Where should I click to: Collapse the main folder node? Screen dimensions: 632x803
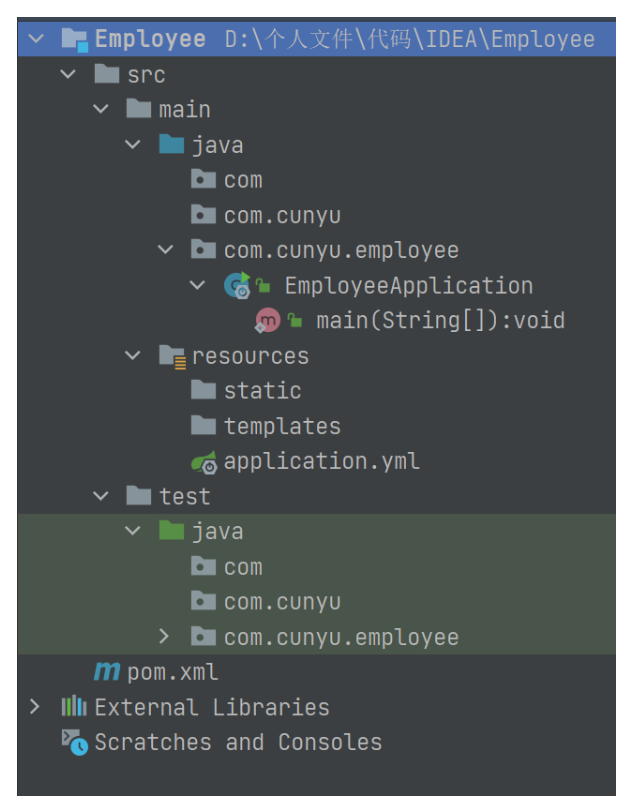tap(100, 110)
